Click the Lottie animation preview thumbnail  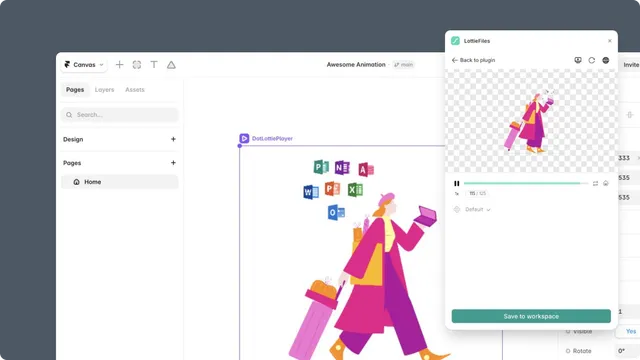(x=531, y=121)
